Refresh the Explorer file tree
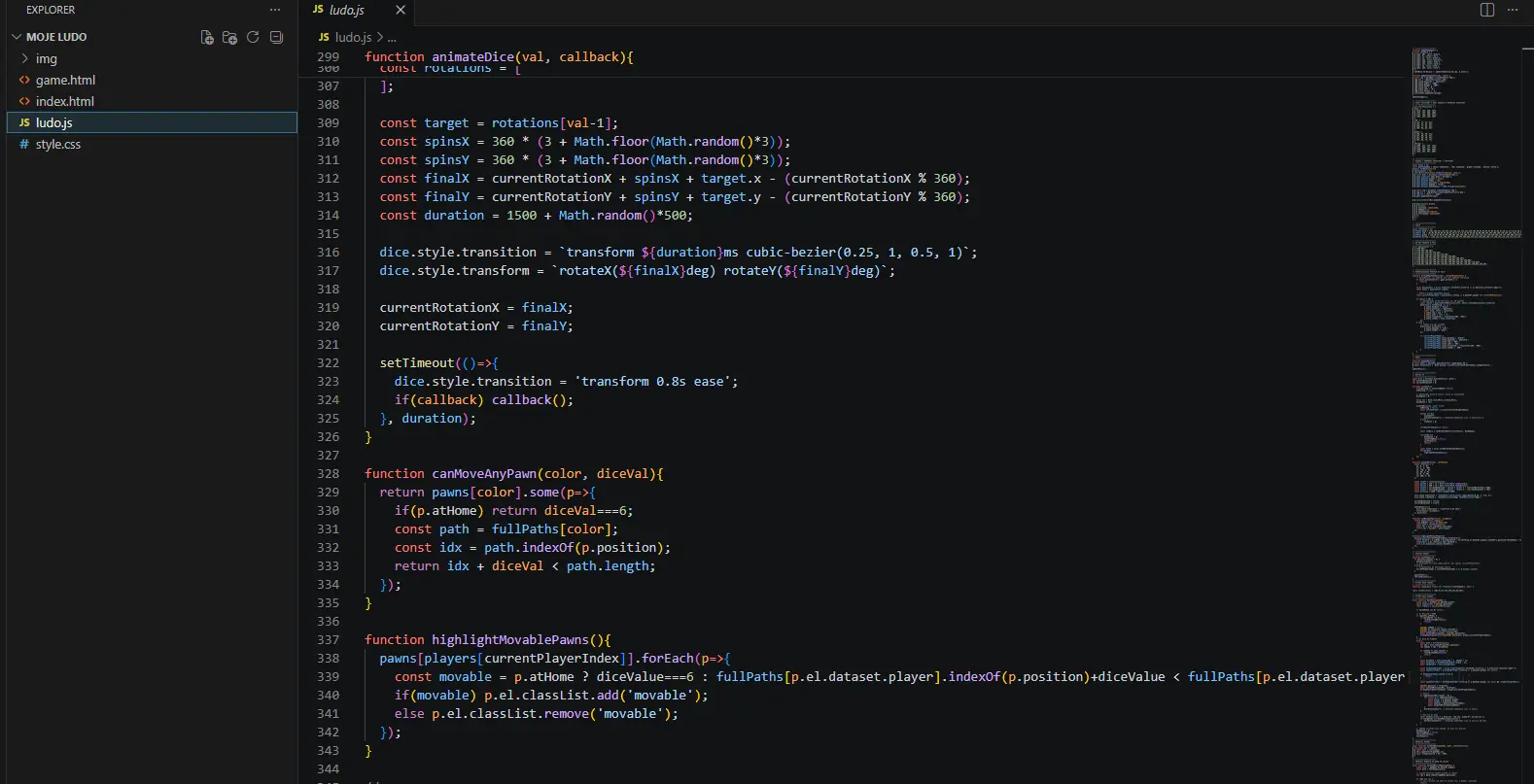1534x784 pixels. pos(253,37)
